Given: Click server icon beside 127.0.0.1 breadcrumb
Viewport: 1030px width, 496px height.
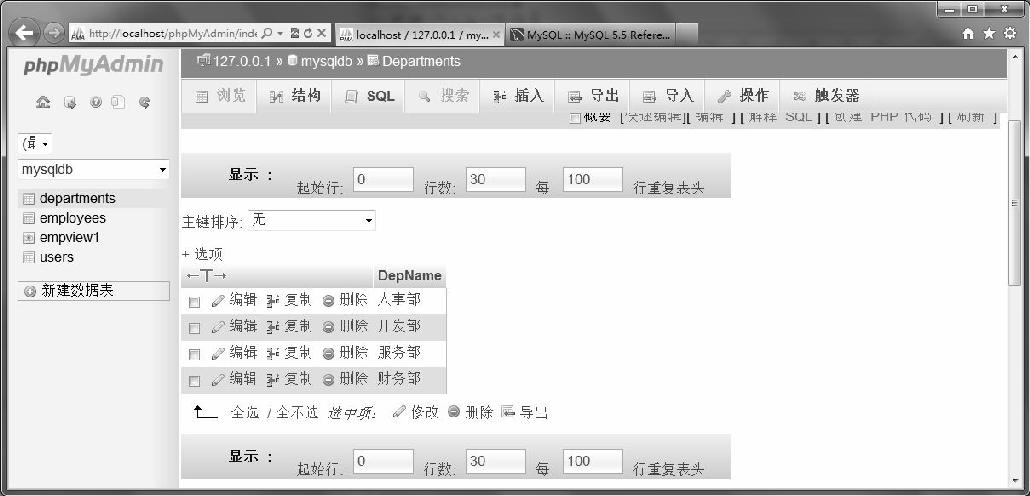Looking at the screenshot, I should click(x=204, y=61).
